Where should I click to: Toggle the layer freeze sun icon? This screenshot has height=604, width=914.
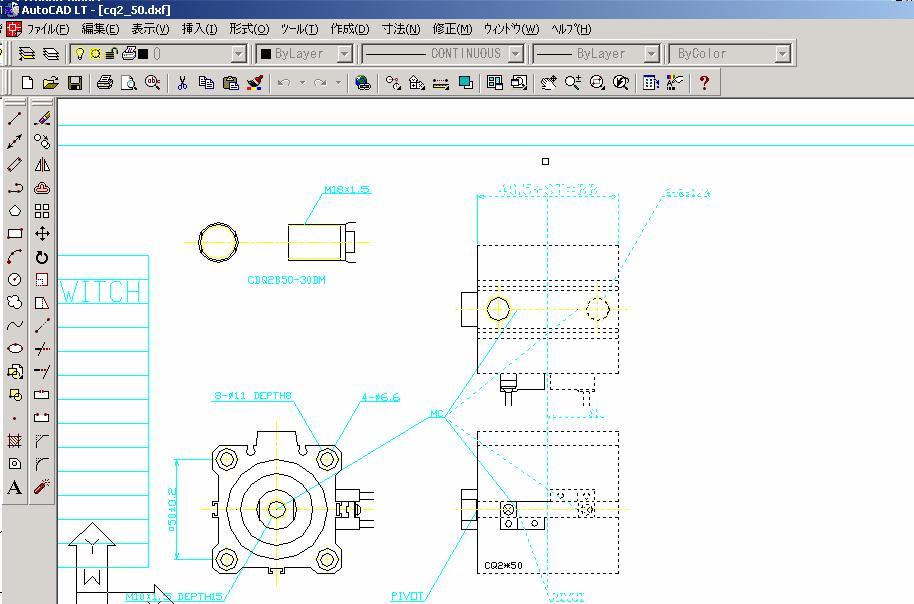click(95, 54)
